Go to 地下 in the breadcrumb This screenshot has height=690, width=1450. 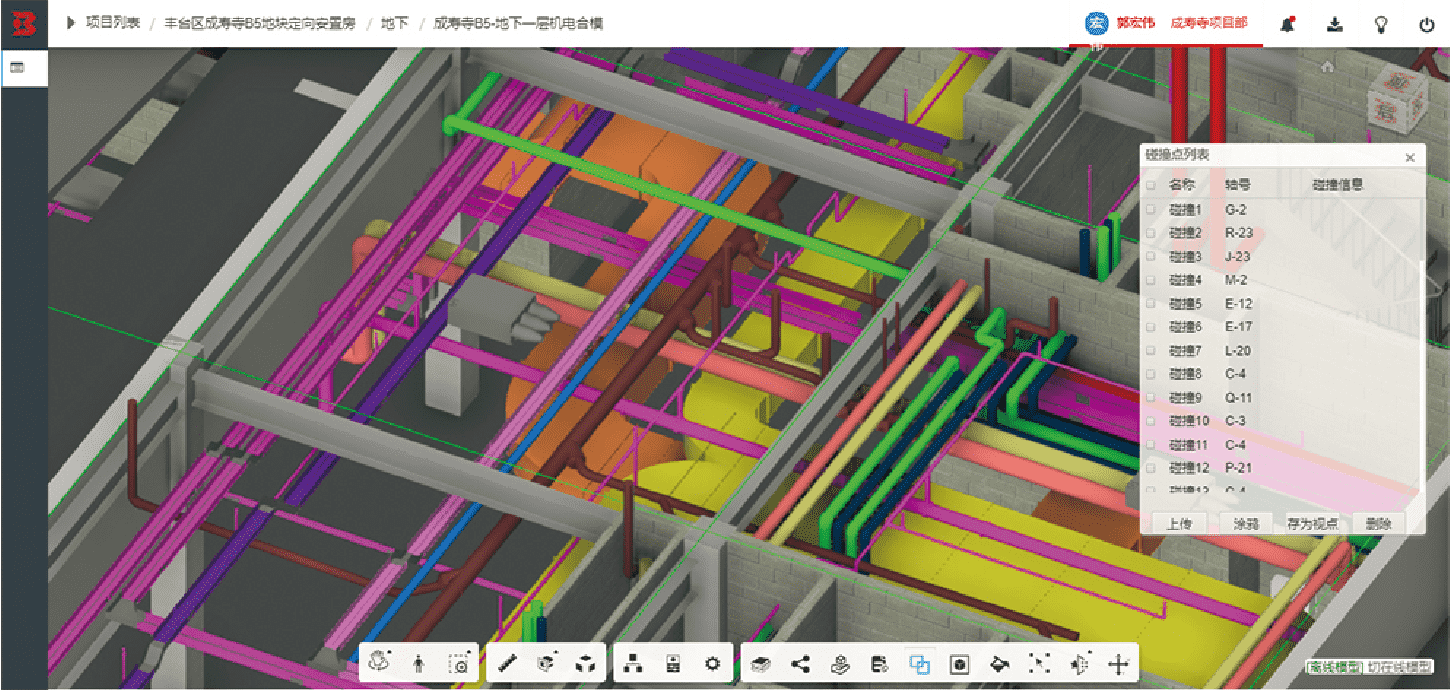pos(394,23)
